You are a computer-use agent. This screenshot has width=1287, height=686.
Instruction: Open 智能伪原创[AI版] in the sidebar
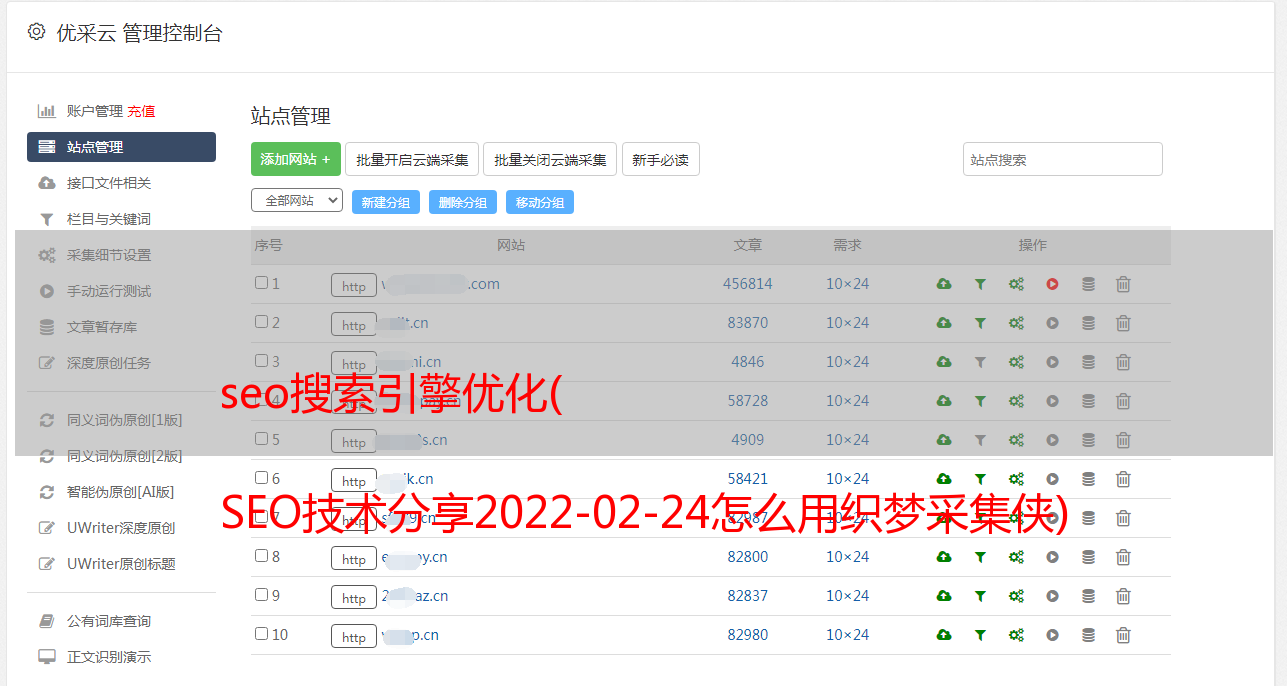point(120,492)
